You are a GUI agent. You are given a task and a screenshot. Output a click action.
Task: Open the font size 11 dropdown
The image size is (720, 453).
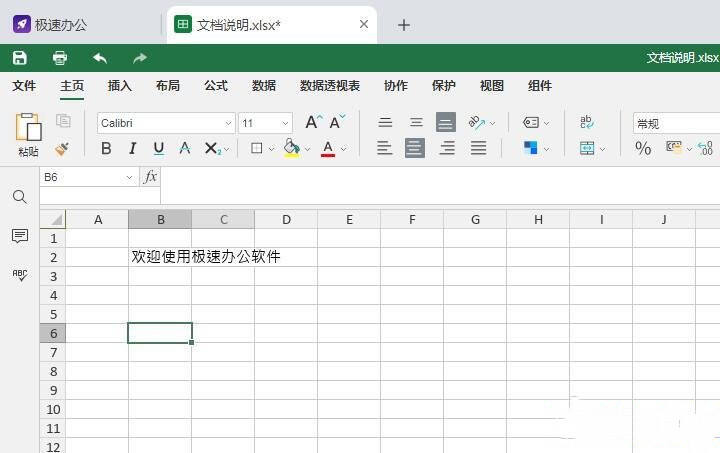coord(285,123)
